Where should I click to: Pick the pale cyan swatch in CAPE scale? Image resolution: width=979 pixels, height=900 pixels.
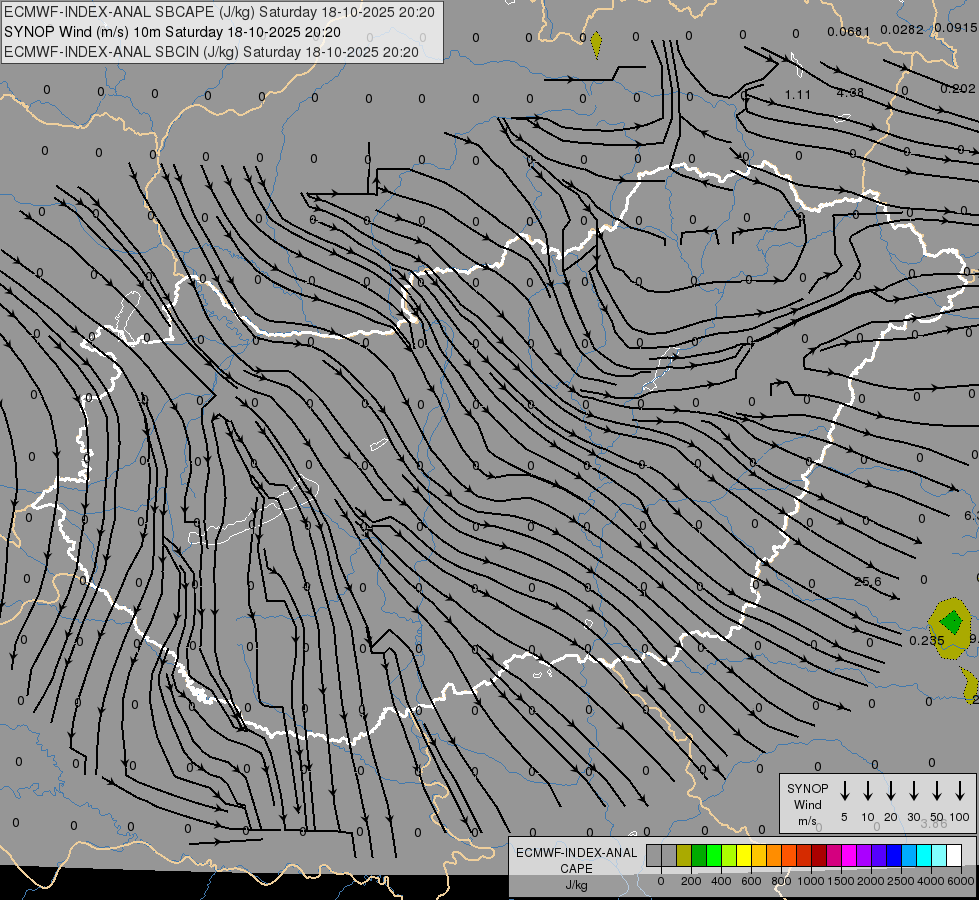point(940,855)
